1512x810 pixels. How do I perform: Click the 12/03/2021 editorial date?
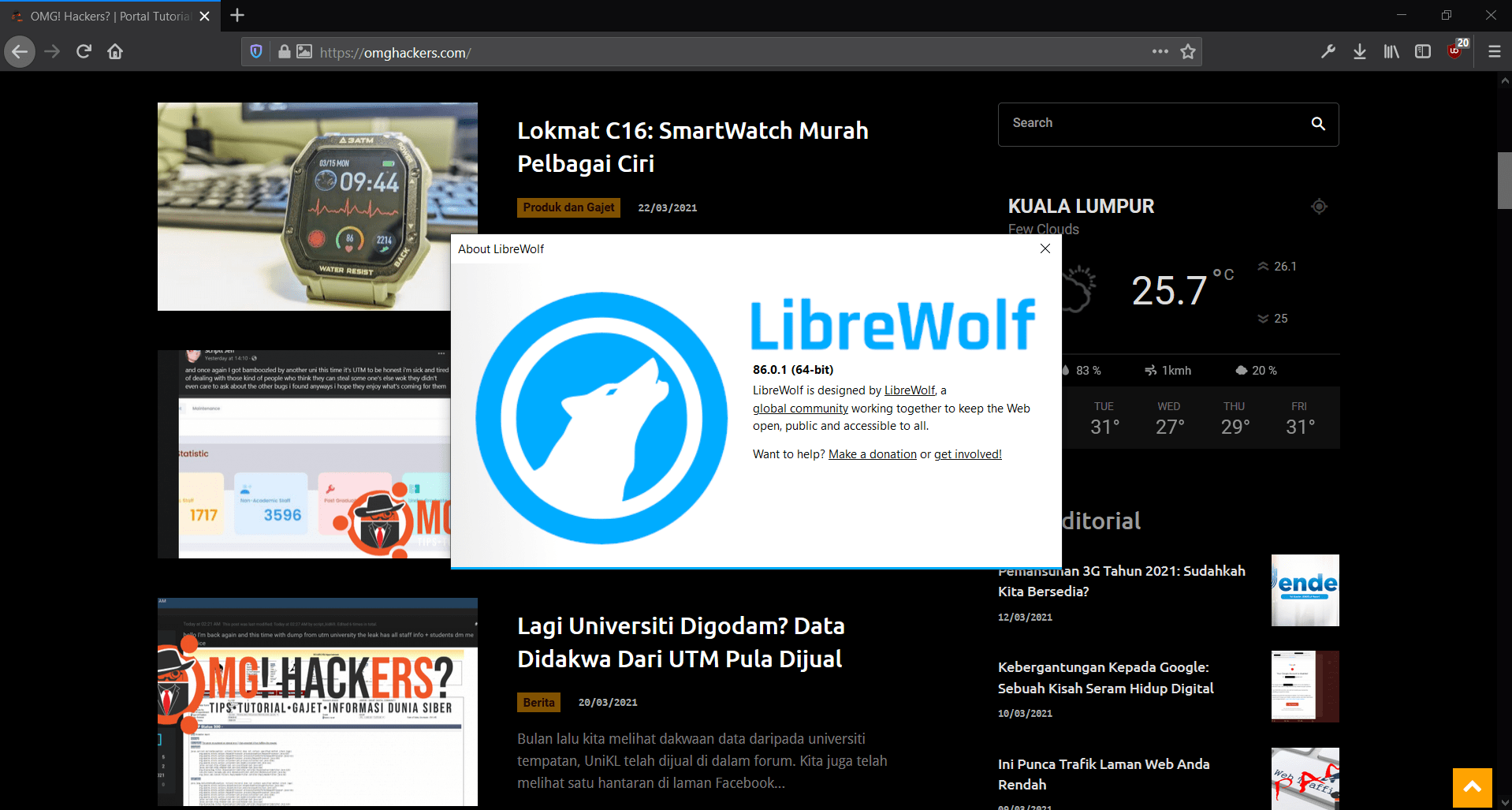point(1025,618)
